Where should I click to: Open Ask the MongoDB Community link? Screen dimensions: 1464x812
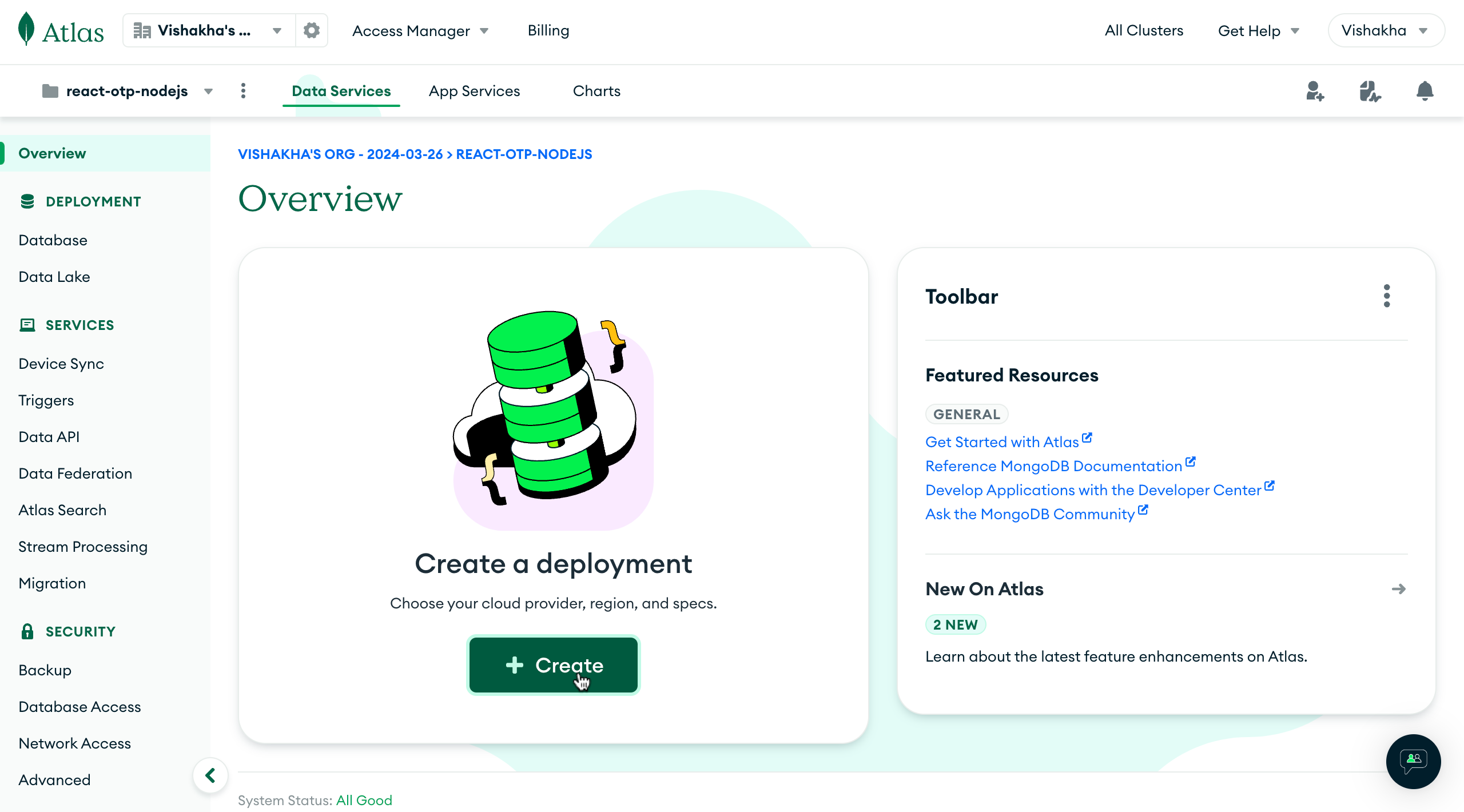click(1030, 514)
